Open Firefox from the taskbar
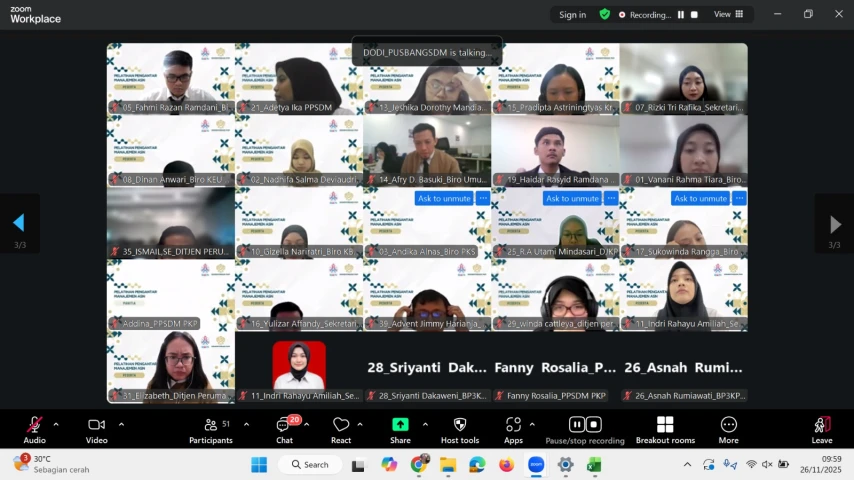The height and width of the screenshot is (480, 854). 507,465
